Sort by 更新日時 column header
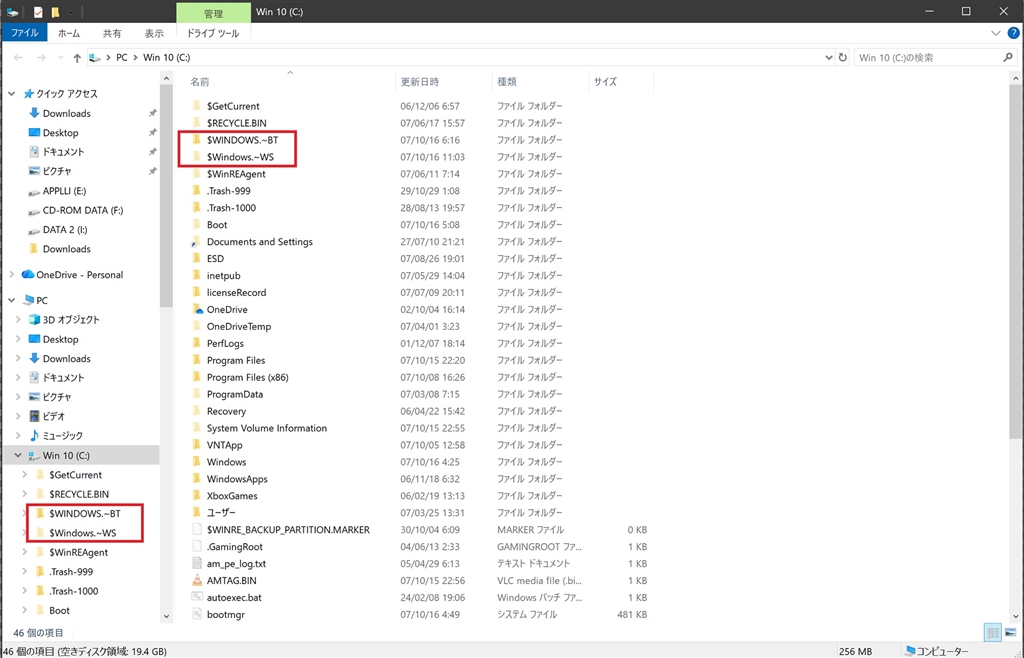Screen dimensions: 1024x658 pos(444,82)
